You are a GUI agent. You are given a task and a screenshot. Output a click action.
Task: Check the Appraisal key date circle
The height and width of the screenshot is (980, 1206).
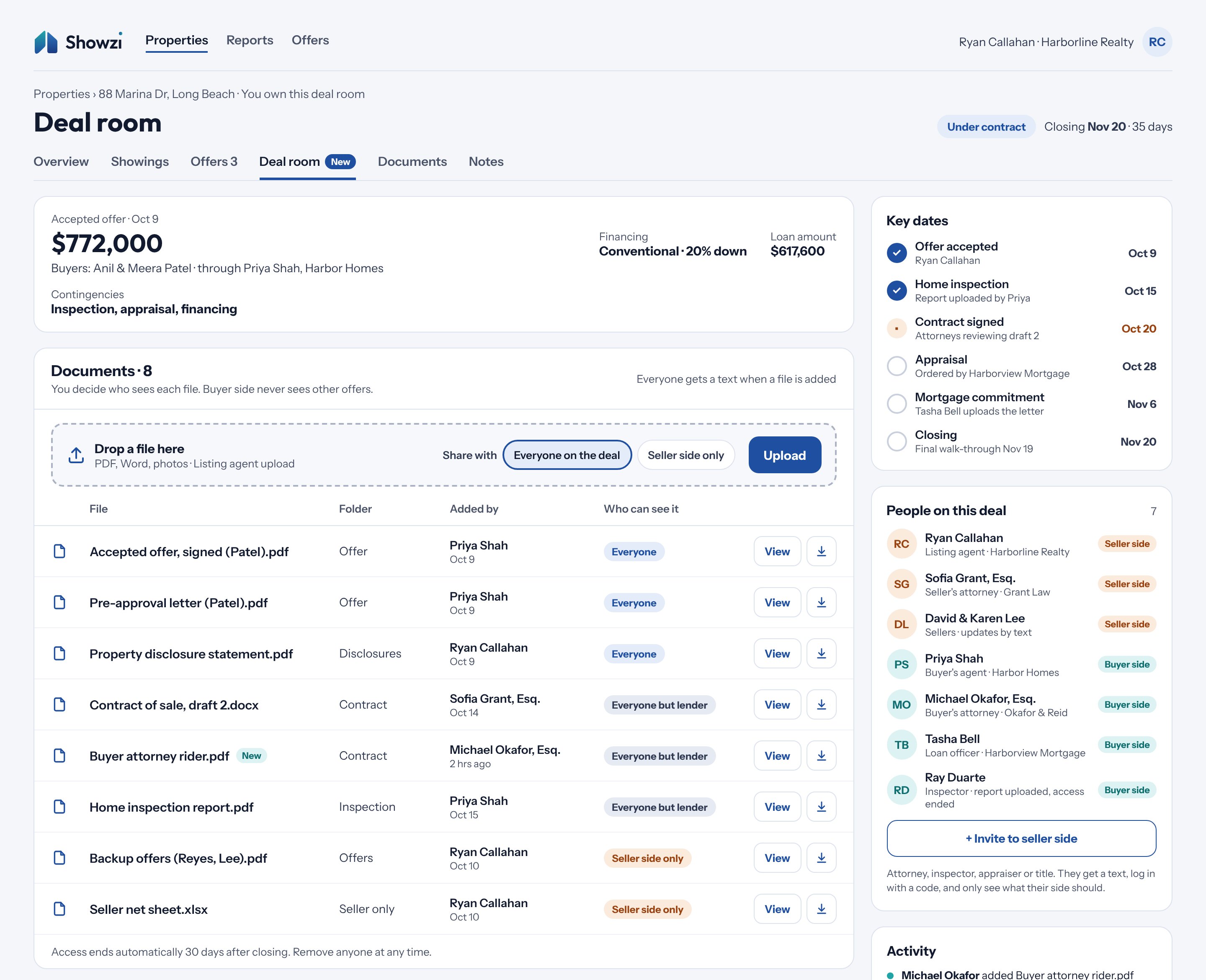[x=897, y=366]
